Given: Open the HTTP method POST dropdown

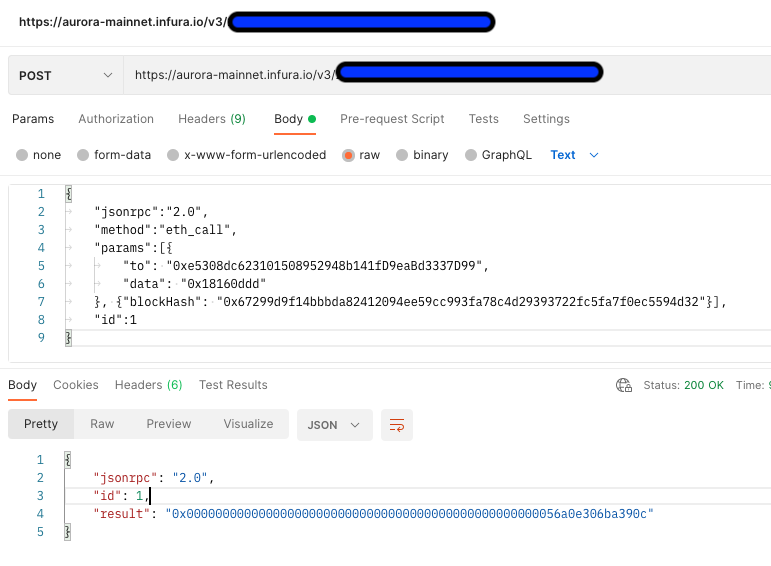Looking at the screenshot, I should click(65, 75).
